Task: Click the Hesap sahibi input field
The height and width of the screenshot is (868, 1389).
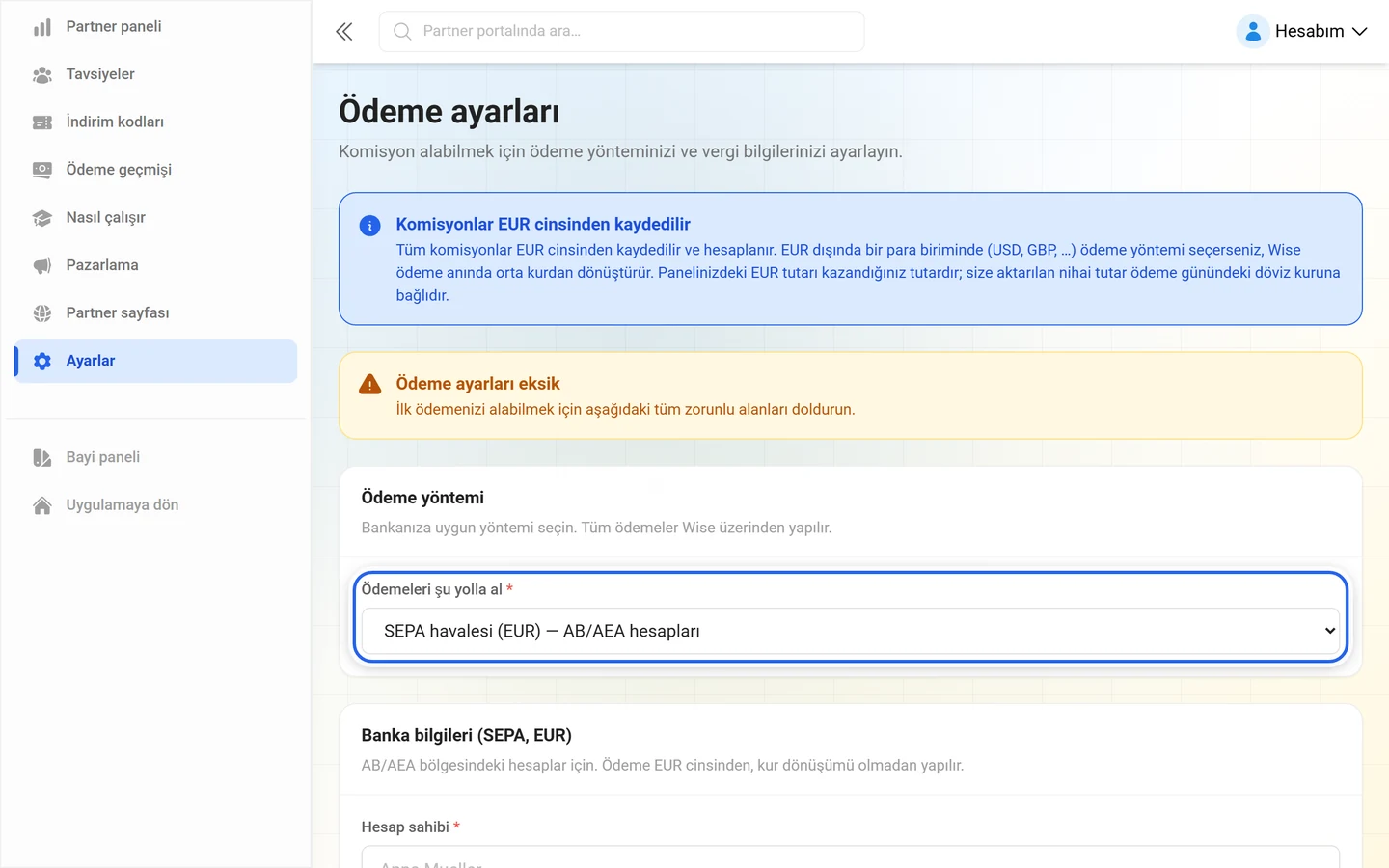Action: 851,857
